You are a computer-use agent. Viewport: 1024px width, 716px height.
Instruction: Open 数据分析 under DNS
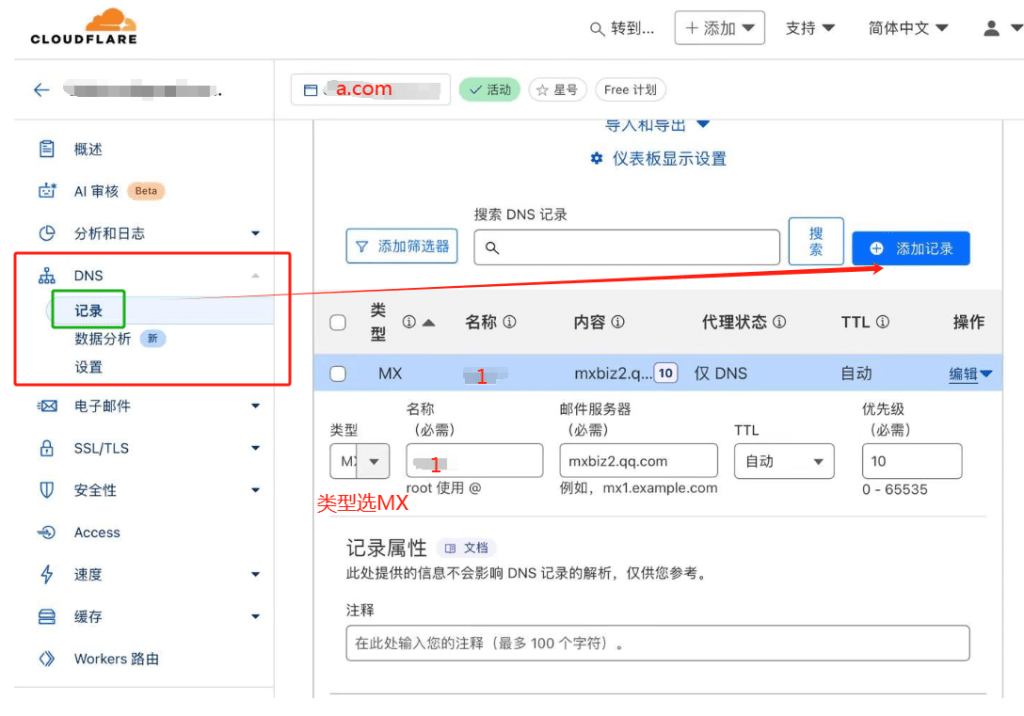pos(103,339)
